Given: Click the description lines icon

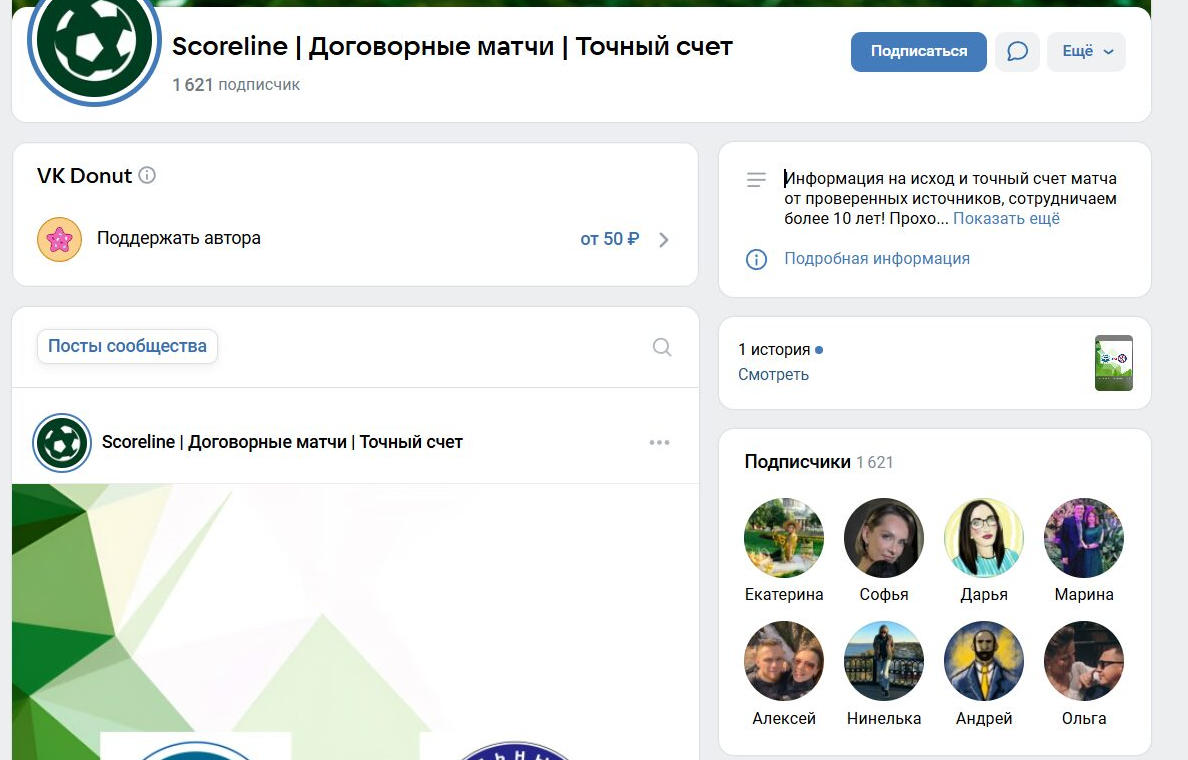Looking at the screenshot, I should click(756, 180).
